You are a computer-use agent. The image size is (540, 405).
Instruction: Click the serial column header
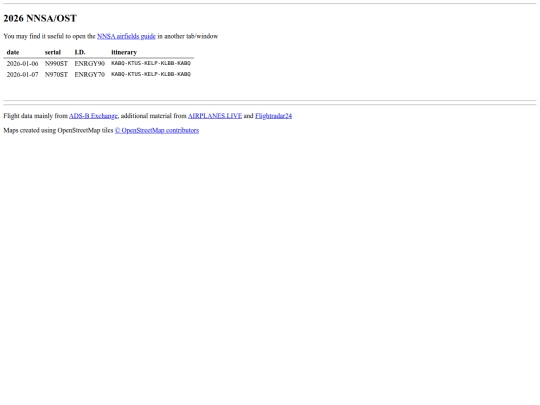point(53,52)
